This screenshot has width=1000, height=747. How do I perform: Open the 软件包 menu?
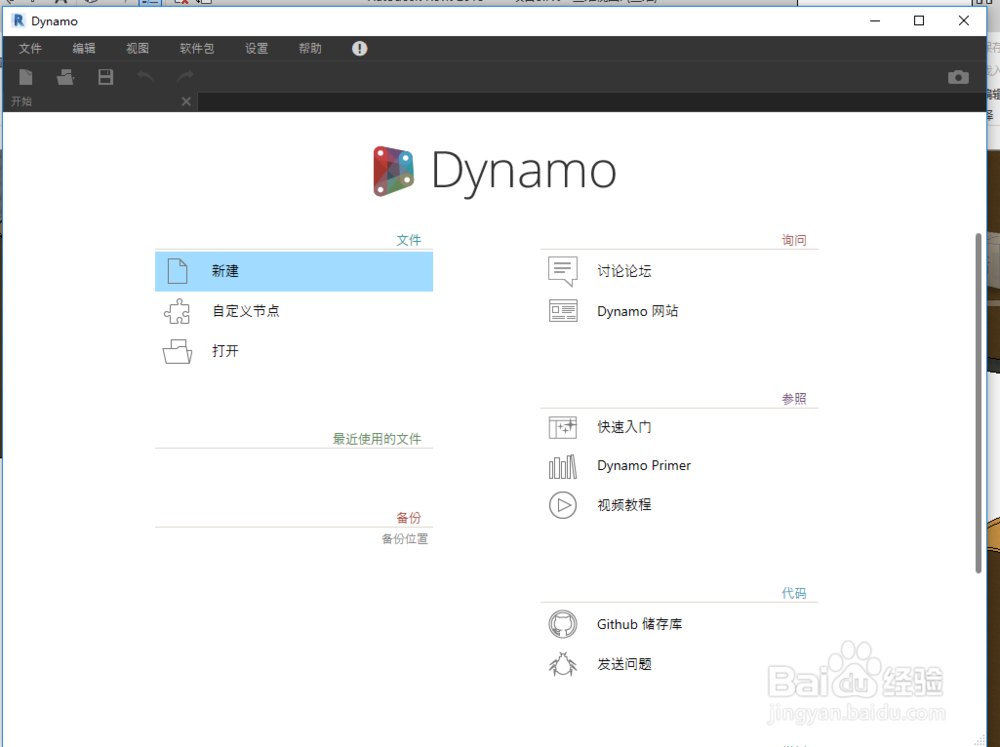197,48
